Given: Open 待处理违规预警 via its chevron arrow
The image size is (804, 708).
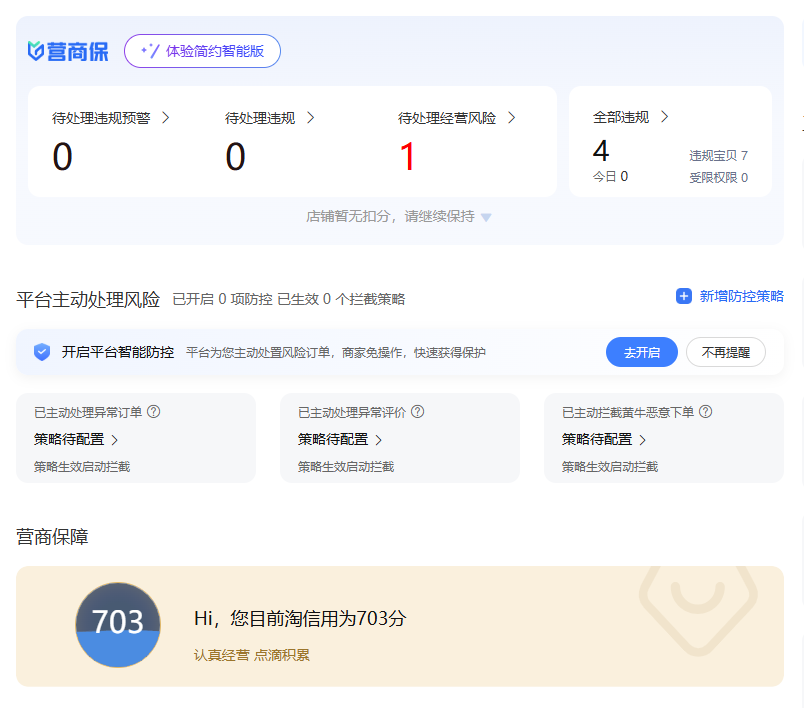Looking at the screenshot, I should pos(166,118).
